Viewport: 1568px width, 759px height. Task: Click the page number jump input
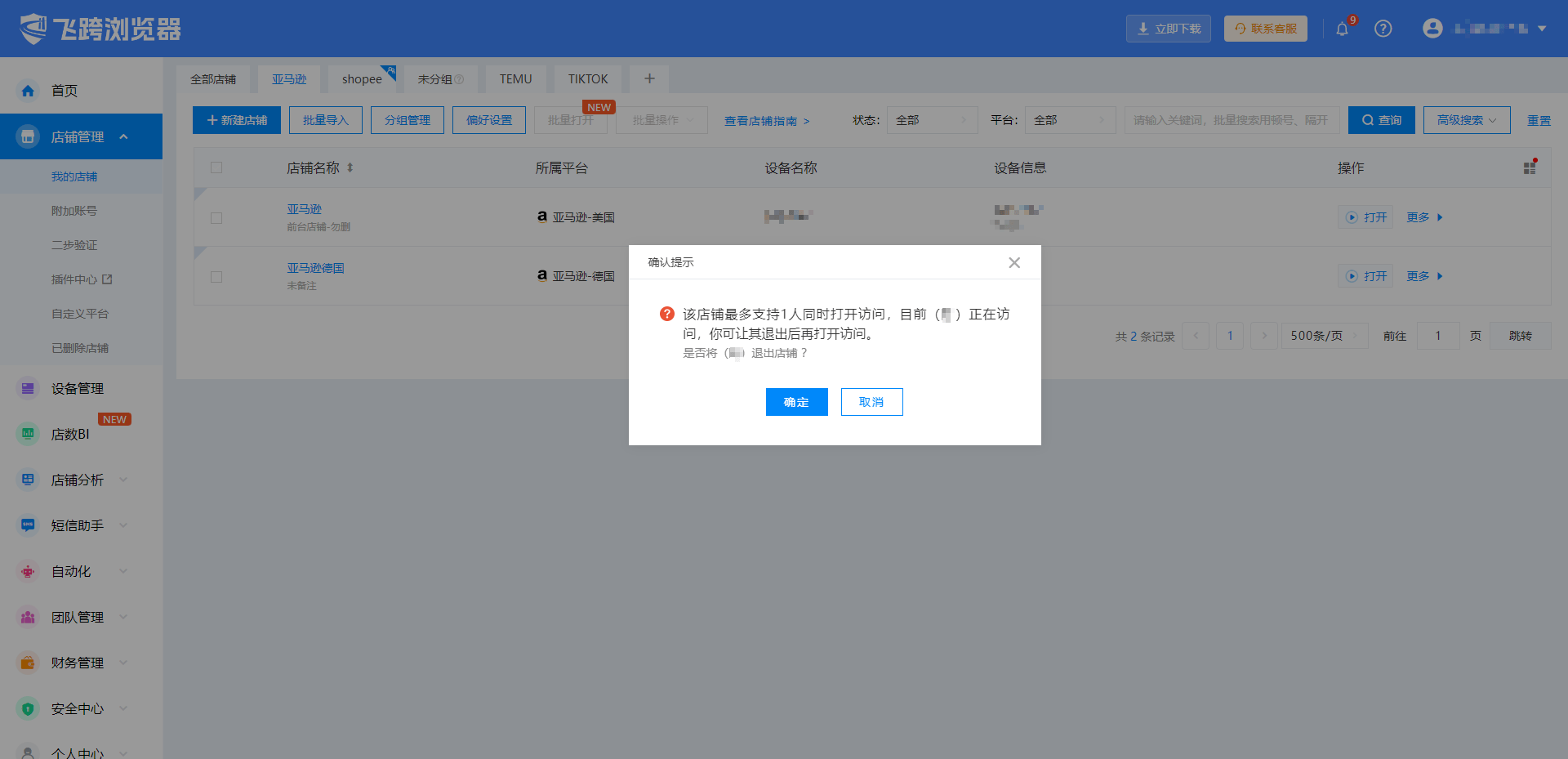(x=1438, y=336)
